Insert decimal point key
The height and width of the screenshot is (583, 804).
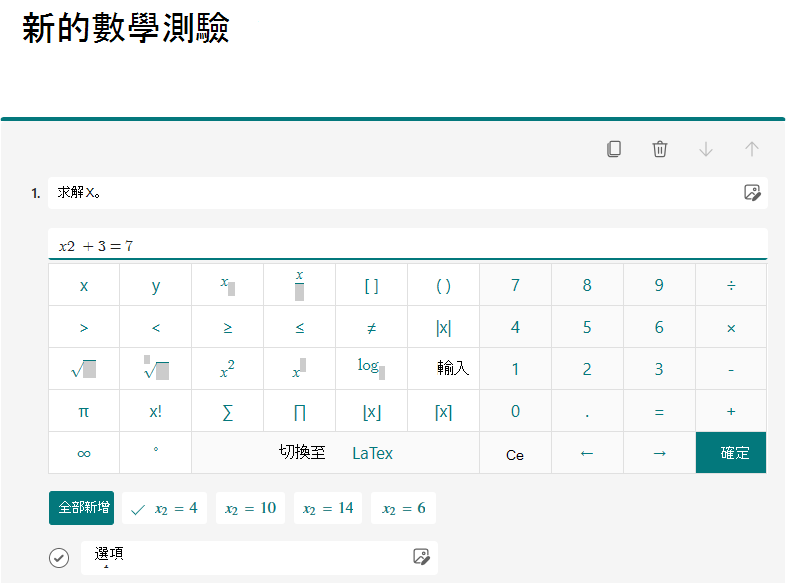[x=587, y=411]
